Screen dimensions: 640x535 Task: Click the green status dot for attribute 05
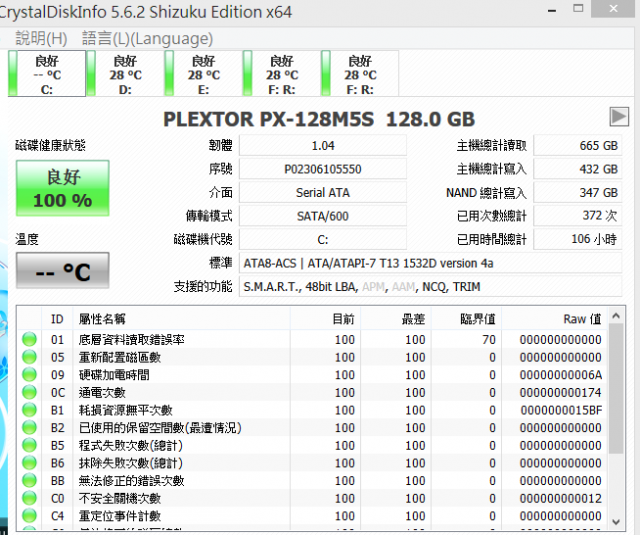point(29,357)
